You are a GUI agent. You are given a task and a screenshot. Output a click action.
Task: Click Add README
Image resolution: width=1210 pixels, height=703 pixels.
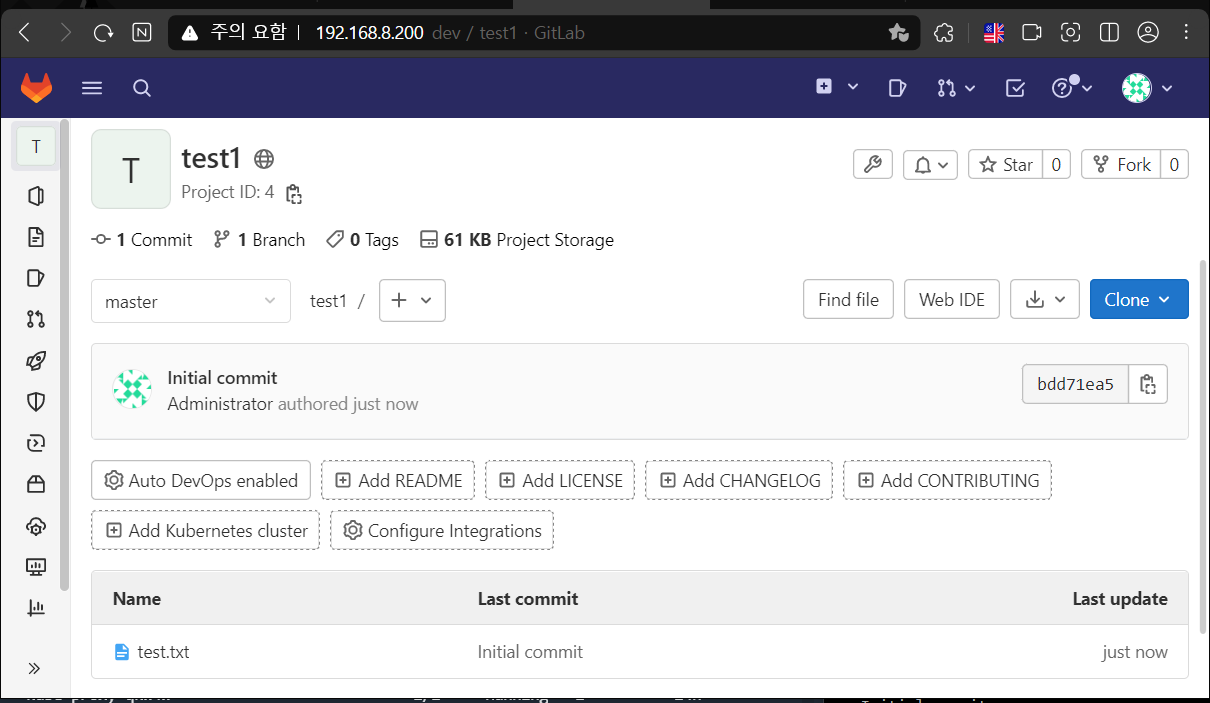coord(398,480)
